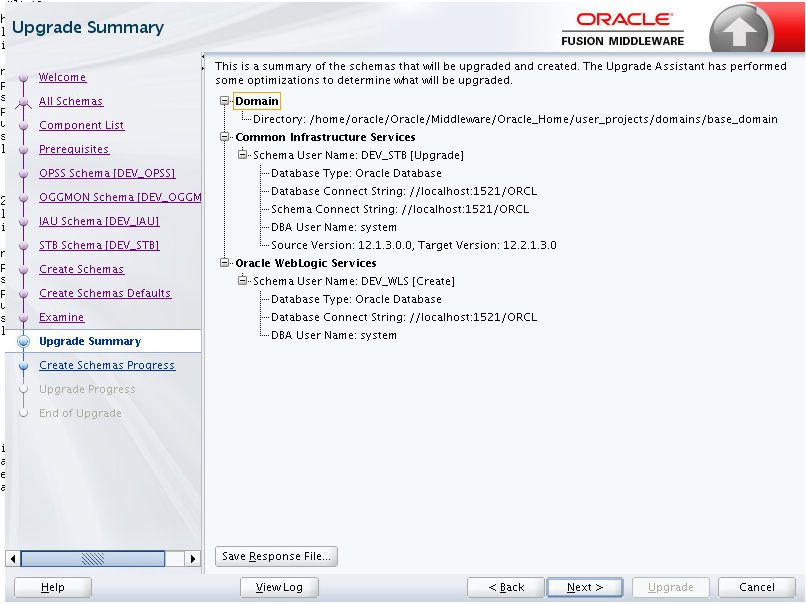Go back with the Back button
806x604 pixels.
pos(506,587)
